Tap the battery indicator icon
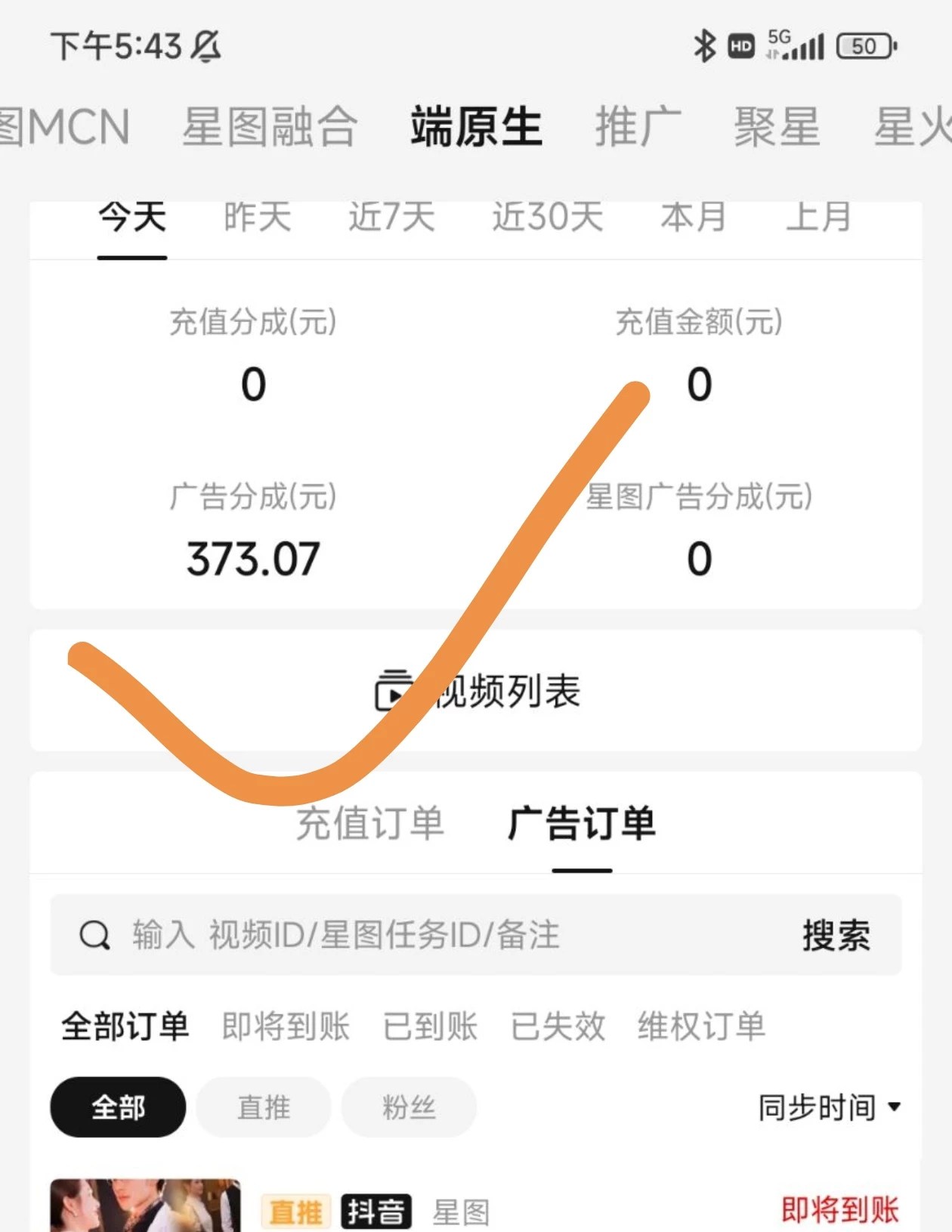952x1232 pixels. pos(866,46)
